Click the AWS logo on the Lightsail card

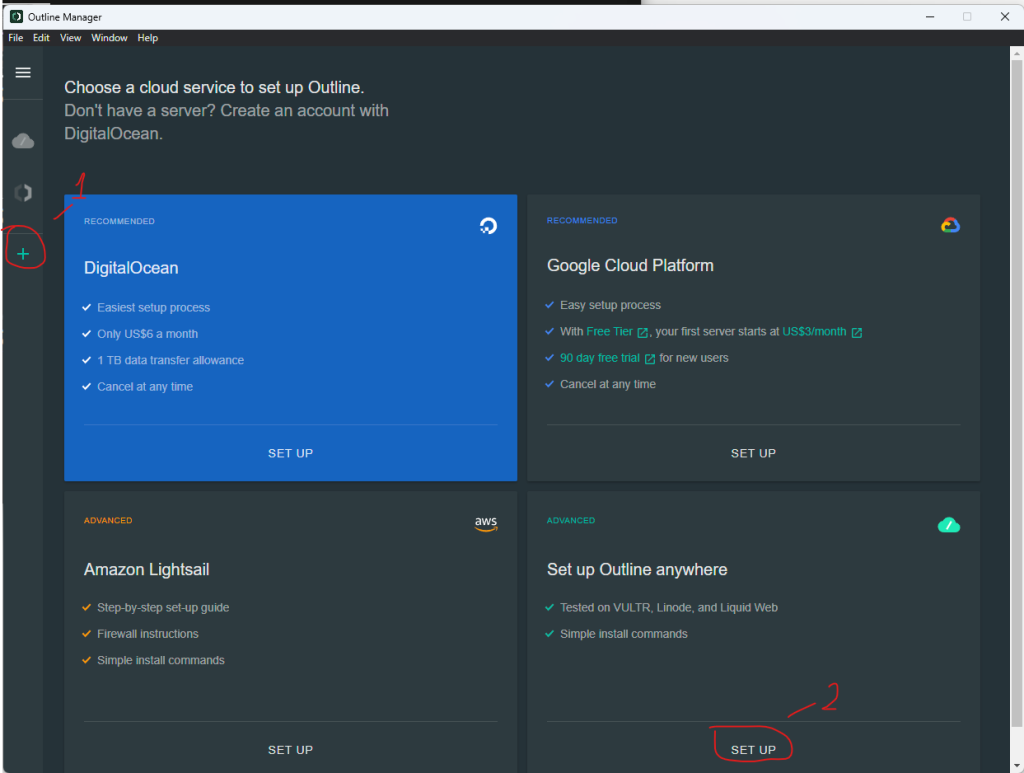(x=486, y=524)
